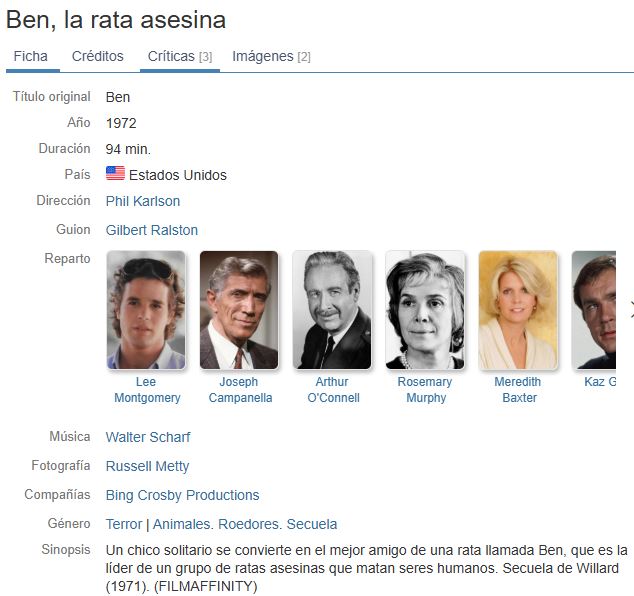Click Joseph Campanella's photo thumbnail
The height and width of the screenshot is (596, 634).
click(239, 310)
